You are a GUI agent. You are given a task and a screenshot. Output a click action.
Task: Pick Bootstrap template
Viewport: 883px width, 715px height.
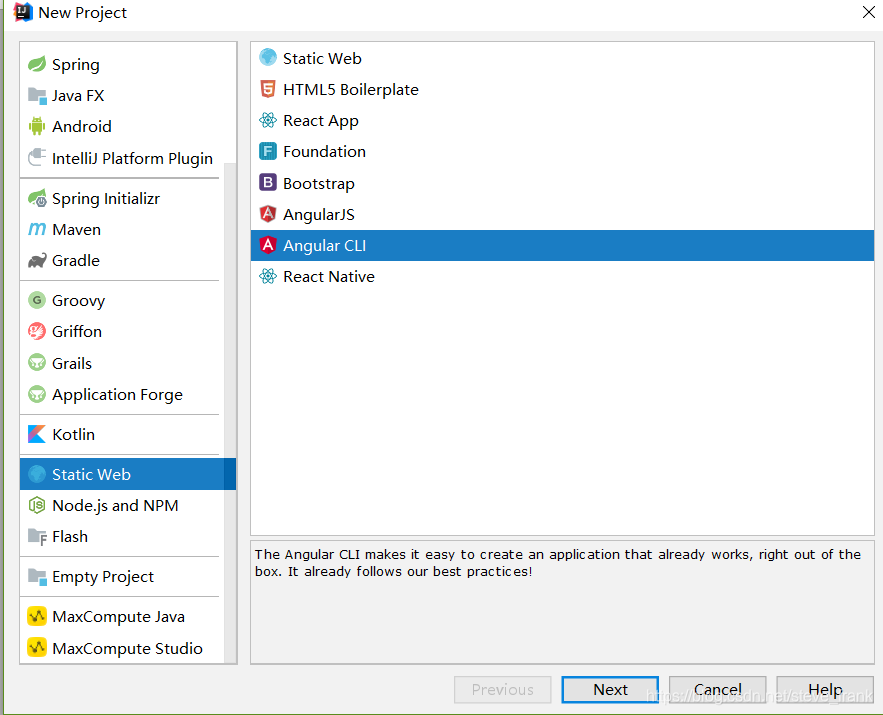point(562,183)
